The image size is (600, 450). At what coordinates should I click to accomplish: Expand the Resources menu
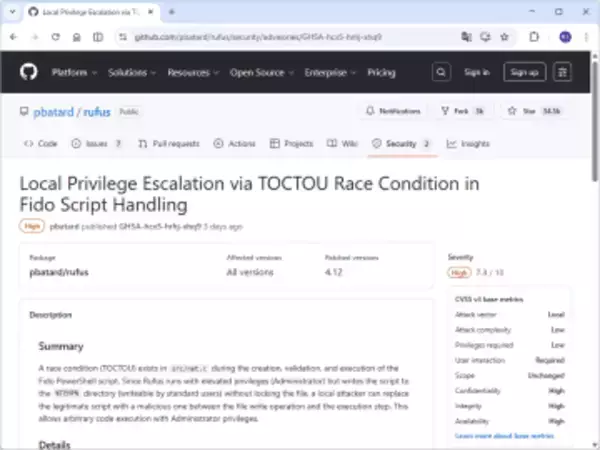193,72
